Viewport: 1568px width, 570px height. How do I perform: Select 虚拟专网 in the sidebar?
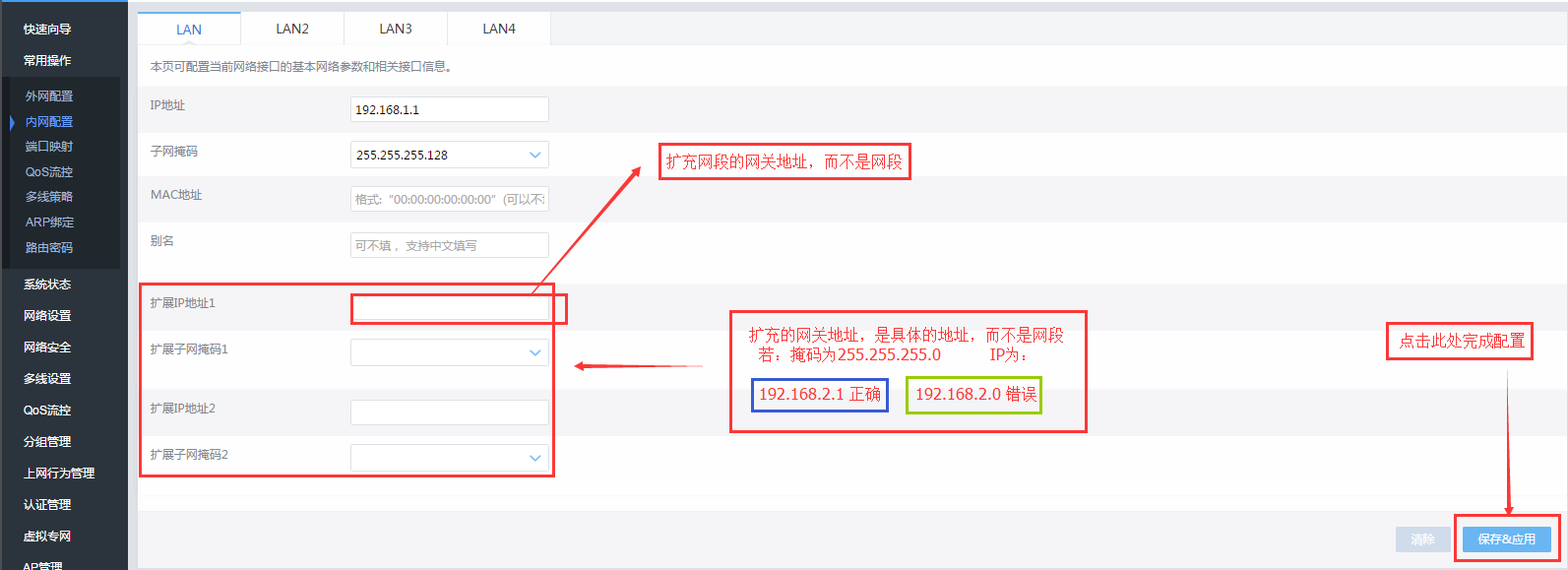click(47, 537)
